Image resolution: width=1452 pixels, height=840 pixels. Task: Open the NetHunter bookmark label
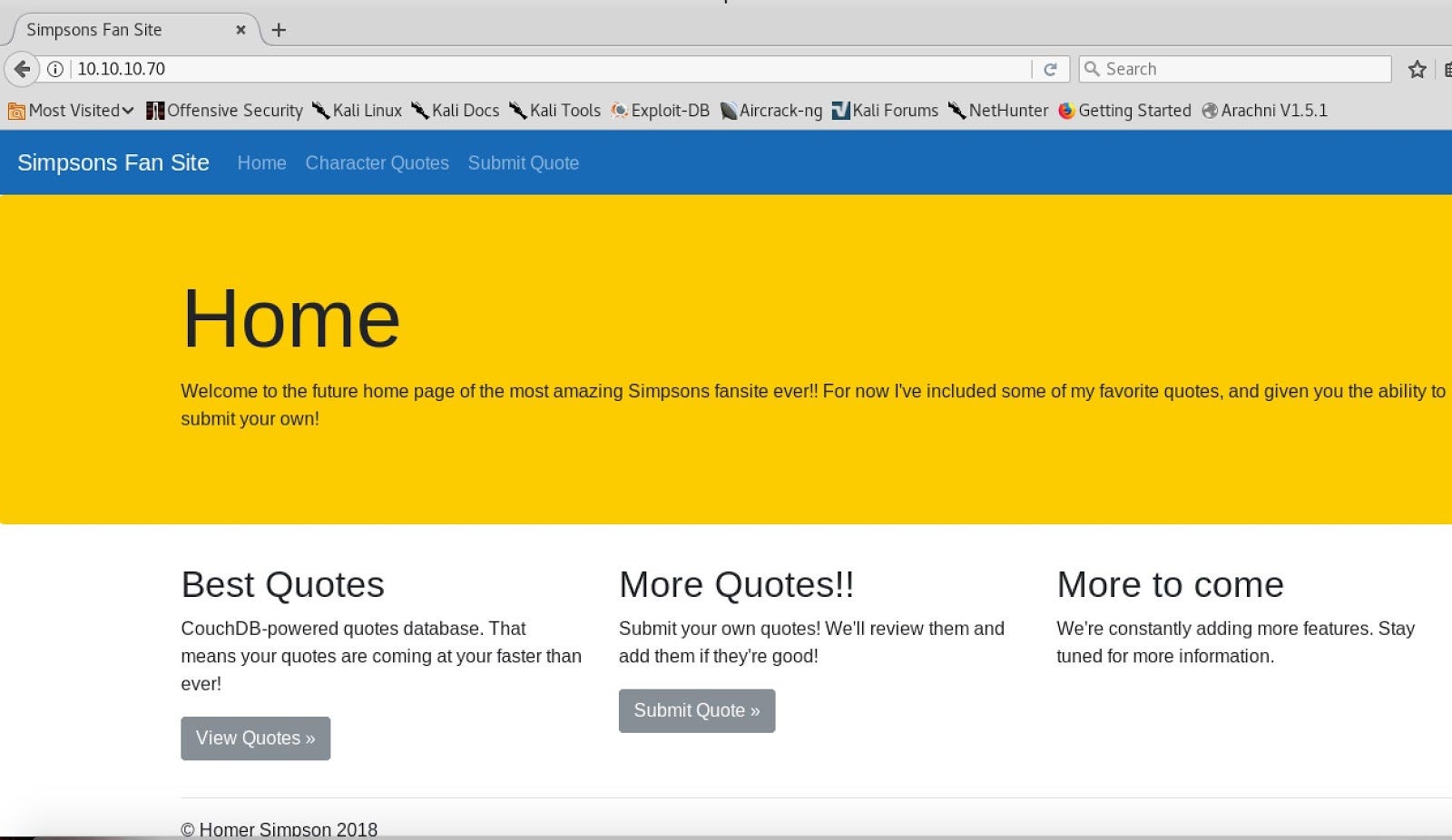(x=1008, y=111)
